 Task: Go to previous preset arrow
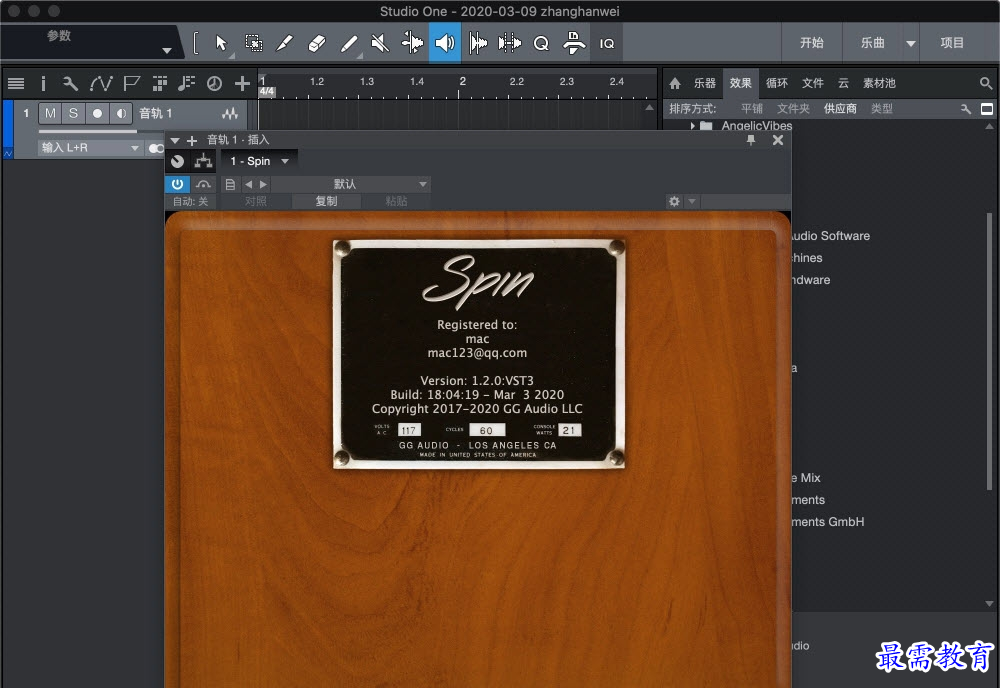pyautogui.click(x=249, y=184)
